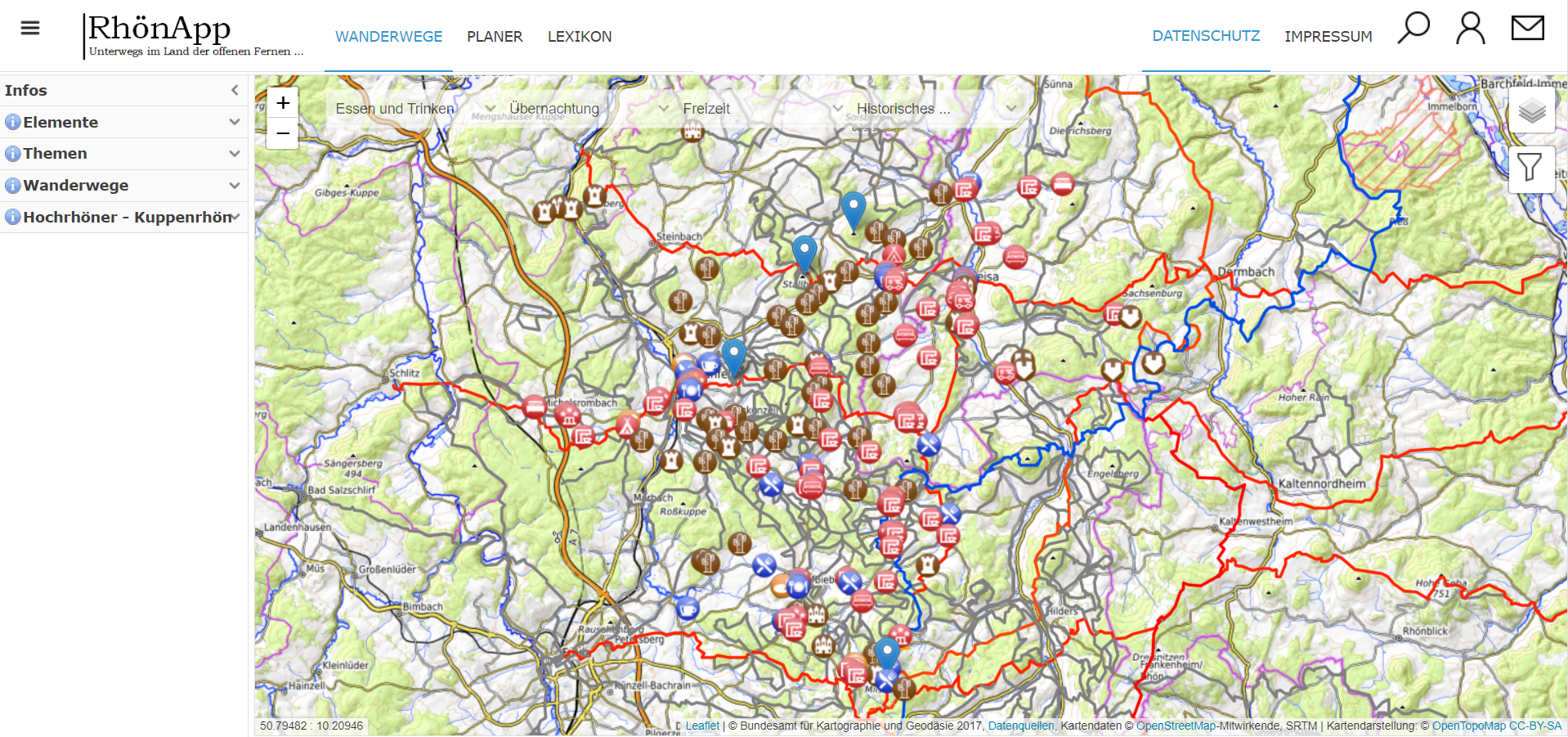Open the DATENSCHUTZ page
The width and height of the screenshot is (1568, 737).
coord(1206,36)
